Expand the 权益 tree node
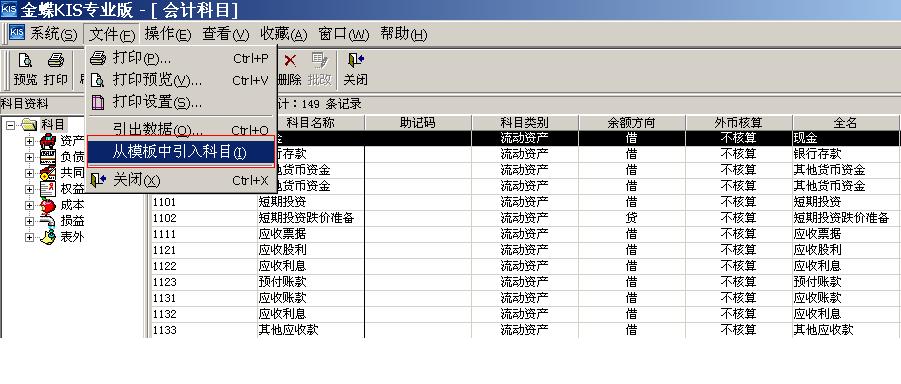 click(x=29, y=190)
